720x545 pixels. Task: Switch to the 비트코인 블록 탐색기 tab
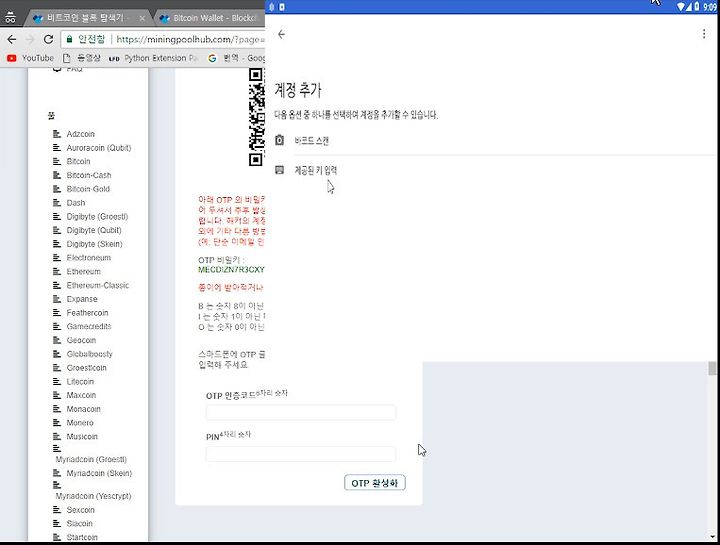(x=85, y=18)
